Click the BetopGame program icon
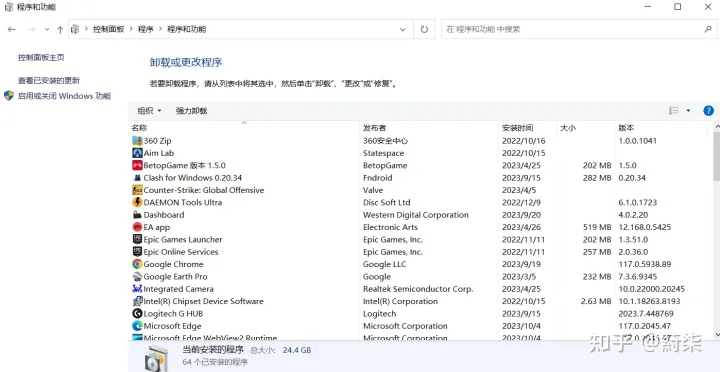 [137, 165]
